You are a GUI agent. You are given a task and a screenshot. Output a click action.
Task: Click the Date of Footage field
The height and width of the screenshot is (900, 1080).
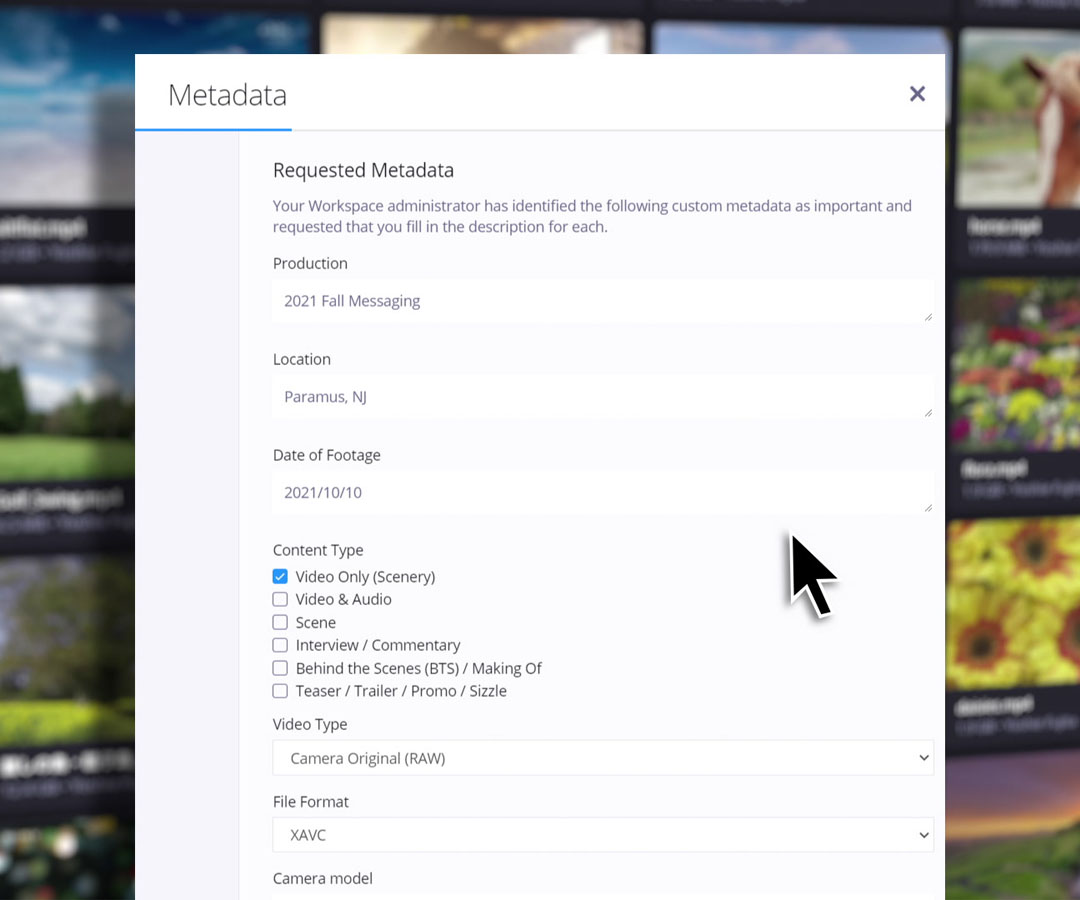click(603, 492)
